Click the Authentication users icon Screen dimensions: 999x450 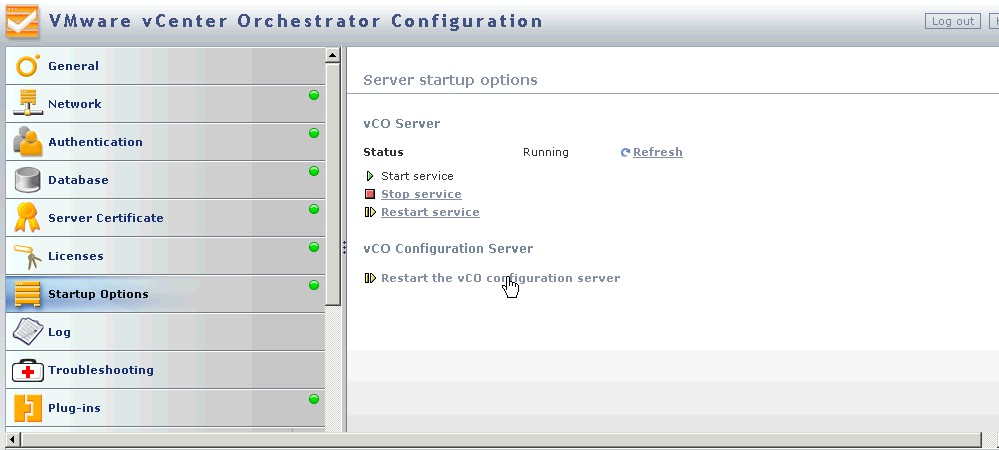click(27, 142)
